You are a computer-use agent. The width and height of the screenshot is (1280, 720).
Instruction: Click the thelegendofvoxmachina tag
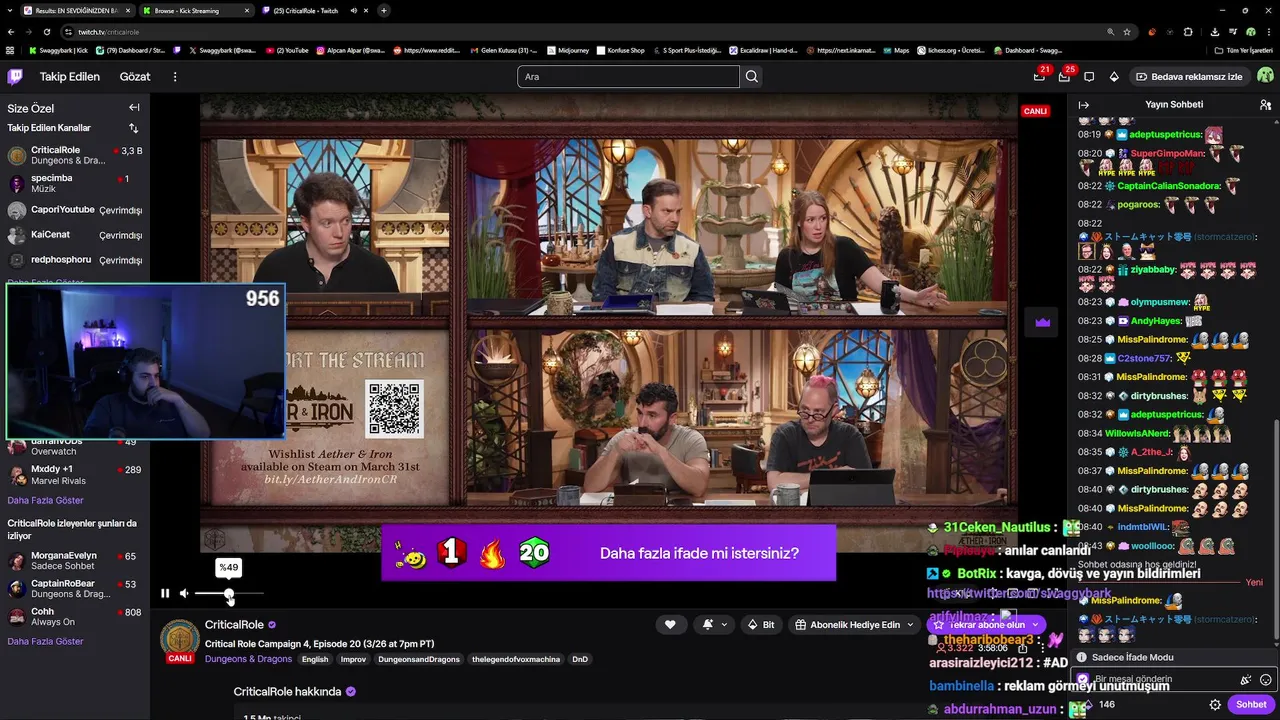(x=516, y=659)
